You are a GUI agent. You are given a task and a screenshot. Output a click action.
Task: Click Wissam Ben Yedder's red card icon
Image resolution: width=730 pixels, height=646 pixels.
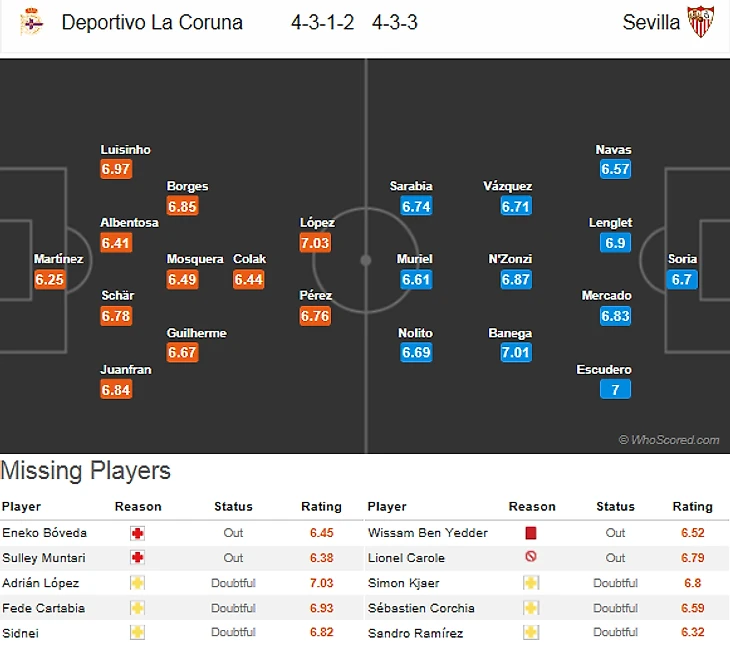(x=531, y=533)
